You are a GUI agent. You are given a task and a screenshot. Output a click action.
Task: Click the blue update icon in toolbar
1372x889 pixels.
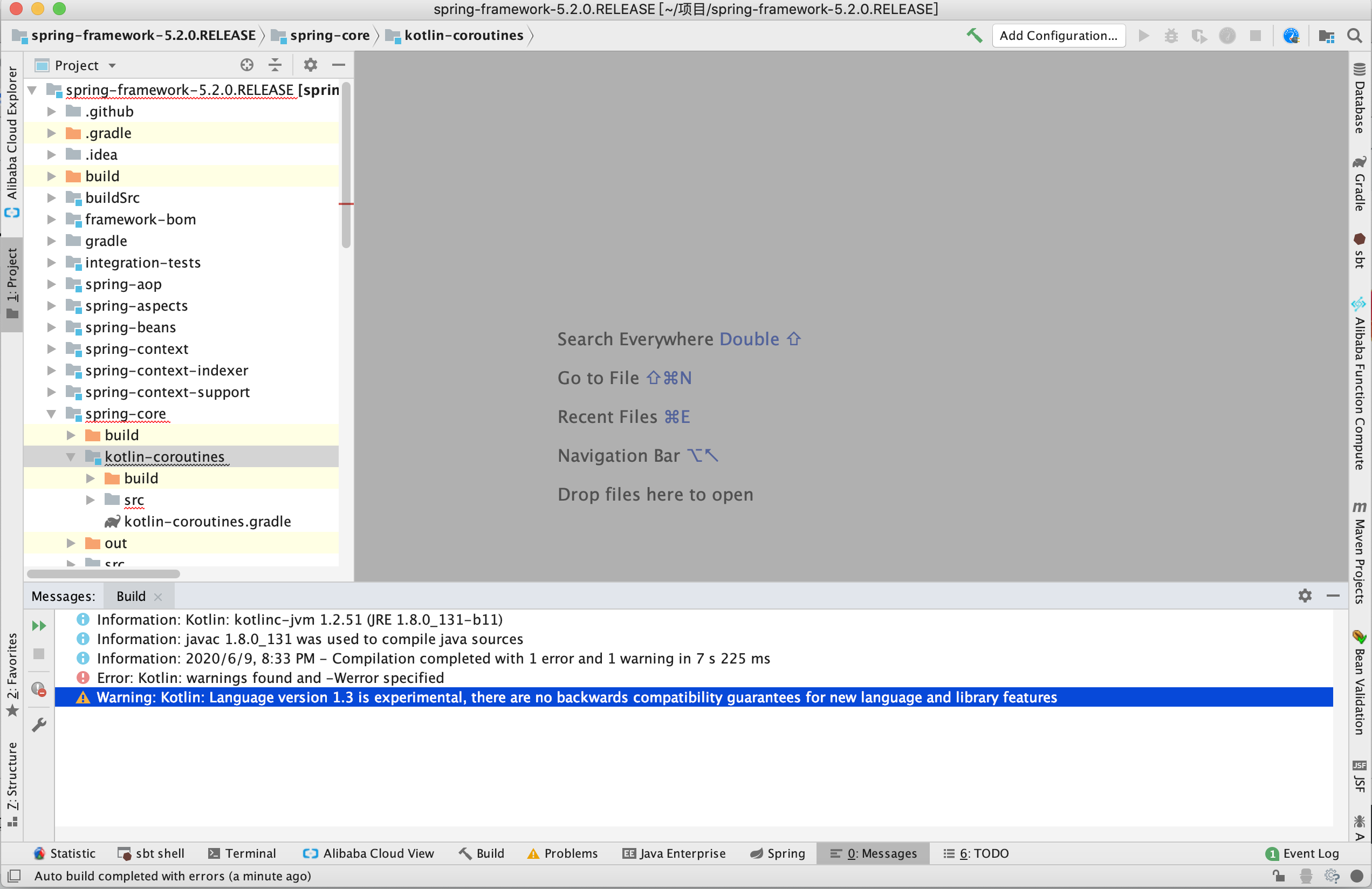point(1291,36)
